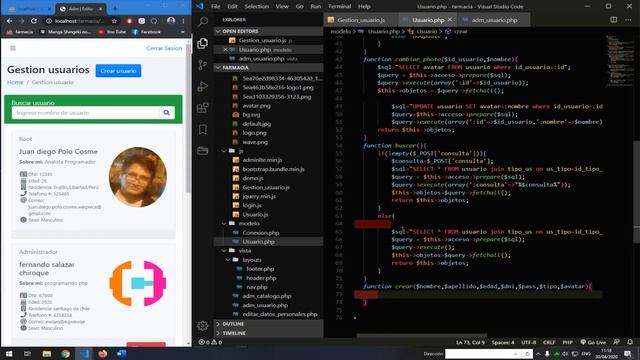Open avatar.png in the explorer
The width and height of the screenshot is (640, 360).
(x=256, y=106)
